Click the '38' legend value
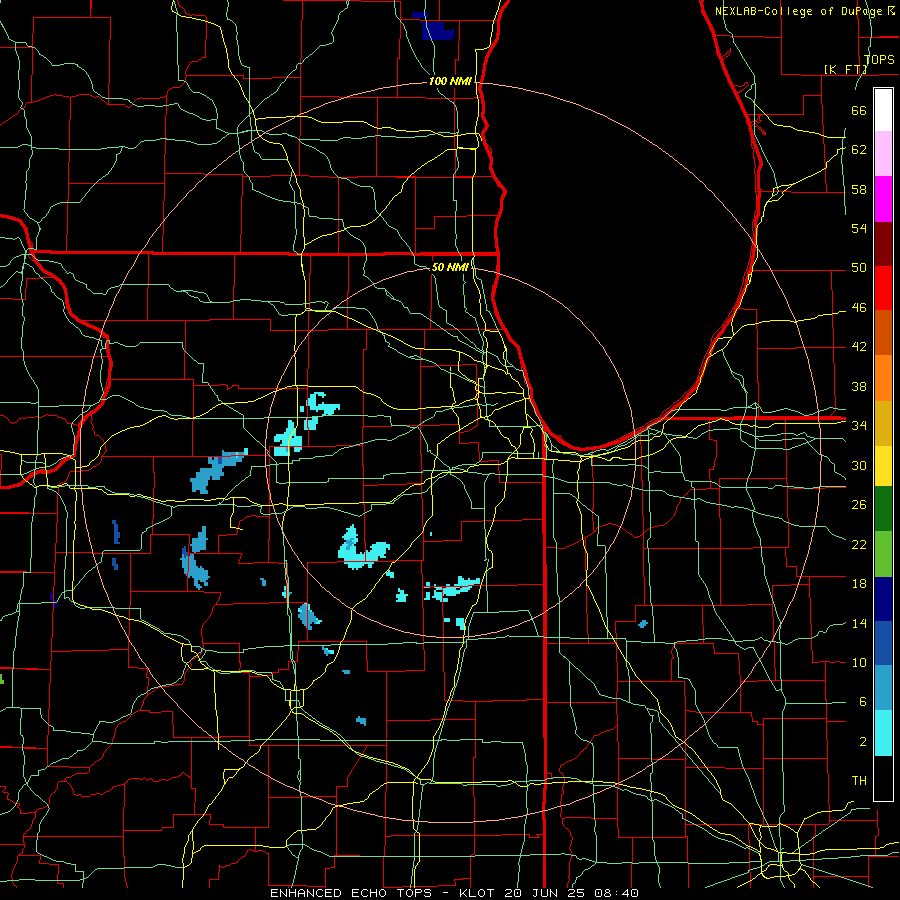This screenshot has width=900, height=900. tap(859, 386)
